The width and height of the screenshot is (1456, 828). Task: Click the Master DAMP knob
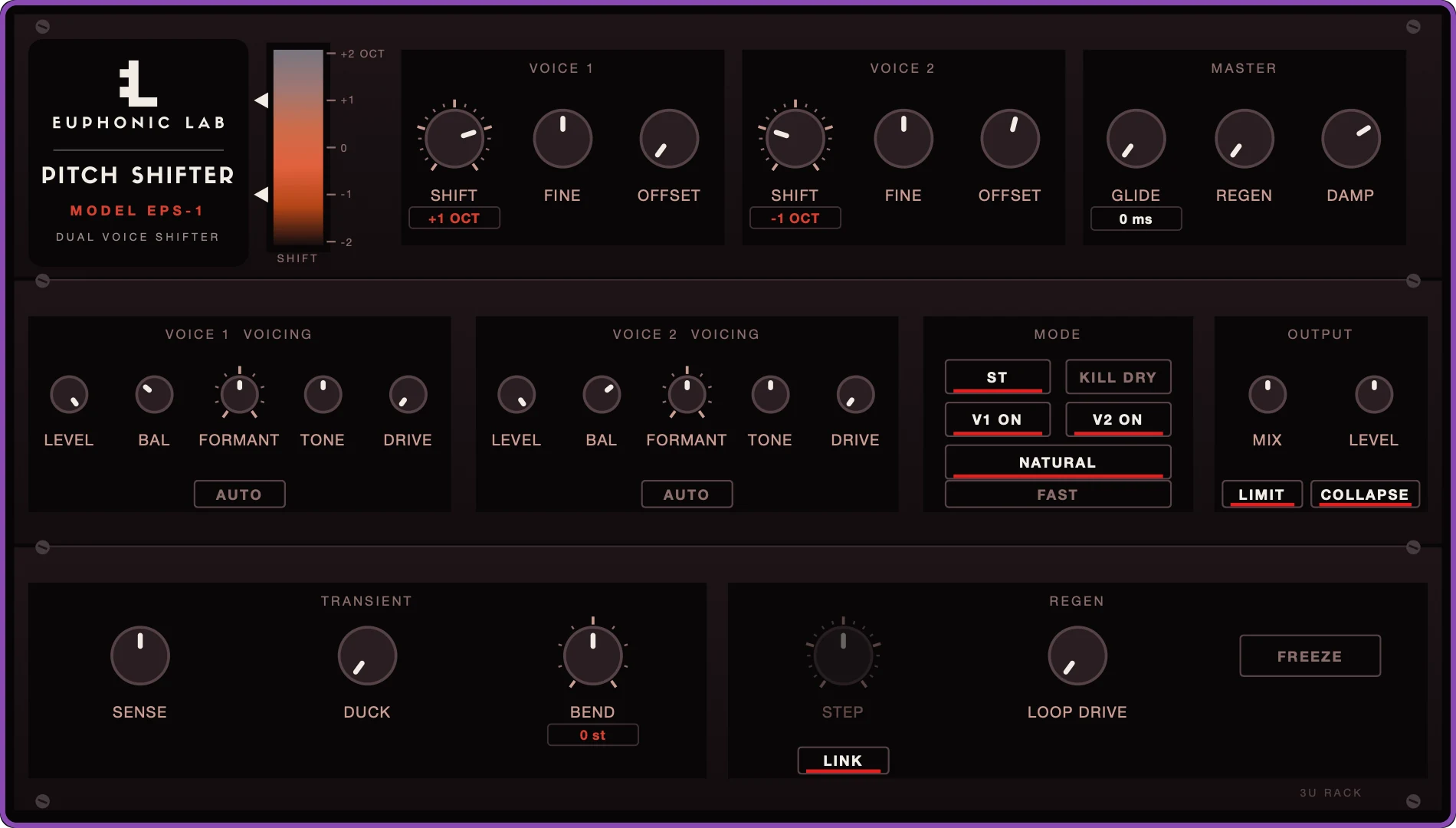click(1351, 139)
